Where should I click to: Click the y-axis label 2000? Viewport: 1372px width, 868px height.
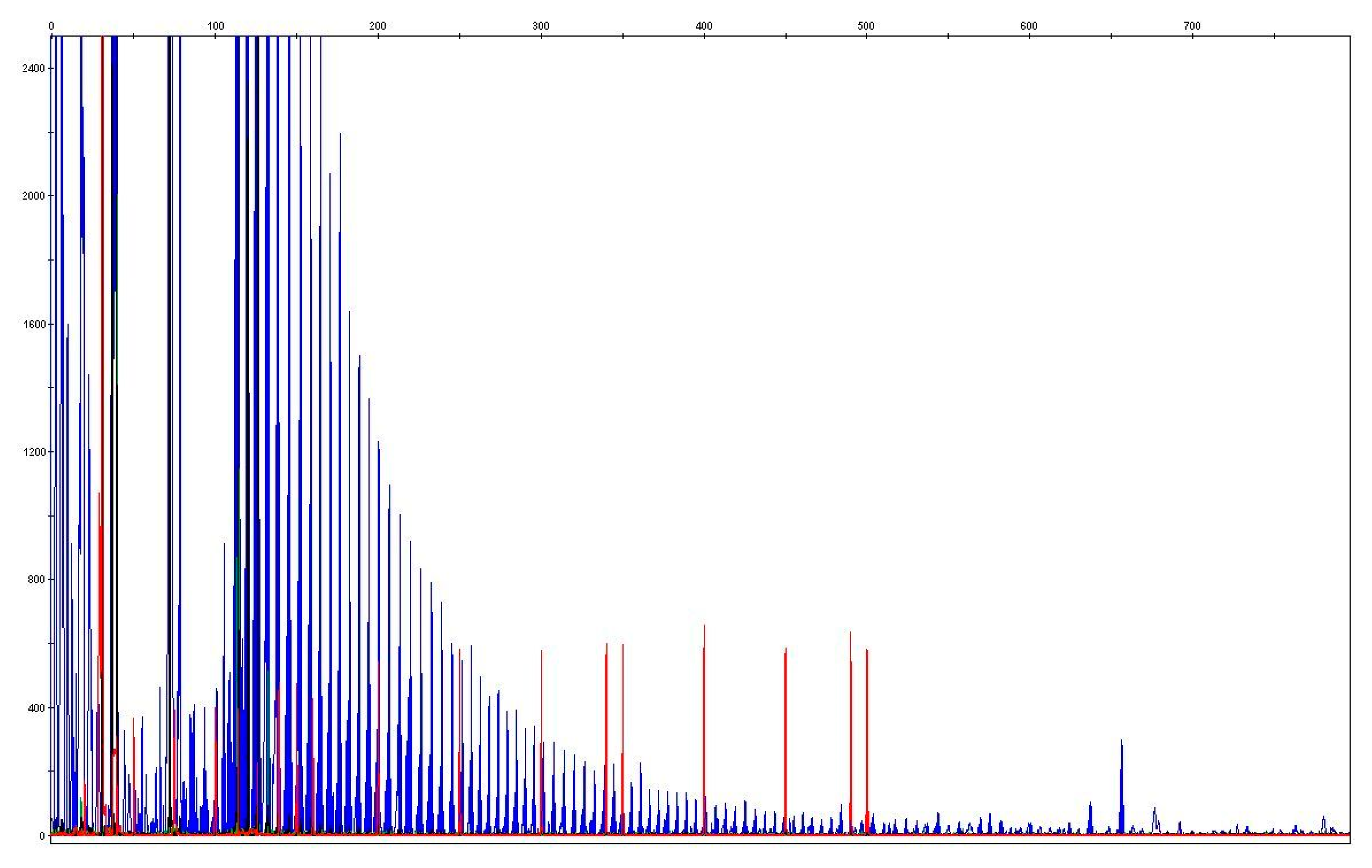pyautogui.click(x=33, y=196)
